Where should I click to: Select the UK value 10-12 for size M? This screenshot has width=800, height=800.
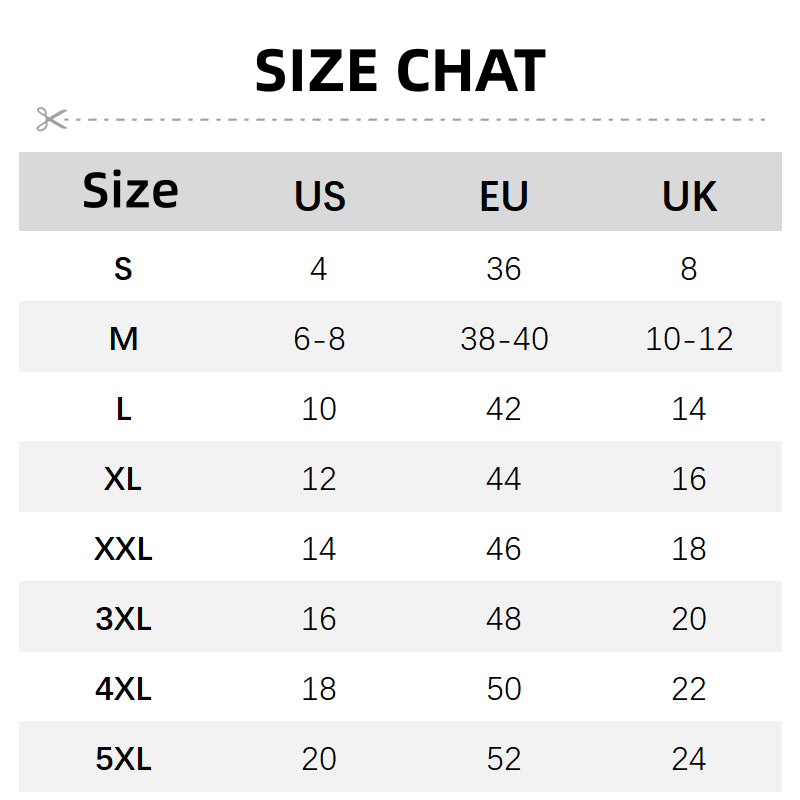[689, 339]
